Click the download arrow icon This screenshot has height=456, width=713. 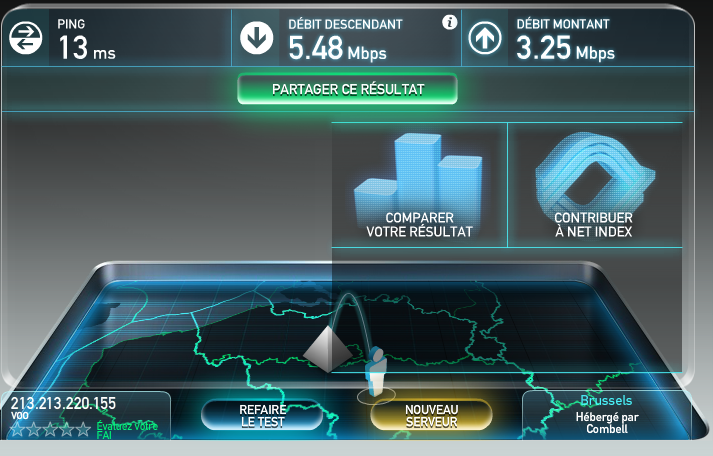[x=257, y=38]
